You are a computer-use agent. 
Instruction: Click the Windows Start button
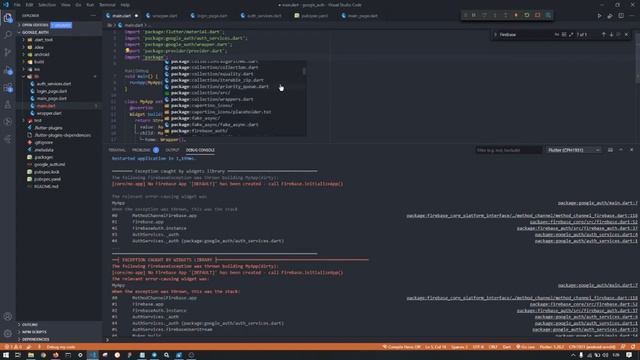tap(6, 355)
